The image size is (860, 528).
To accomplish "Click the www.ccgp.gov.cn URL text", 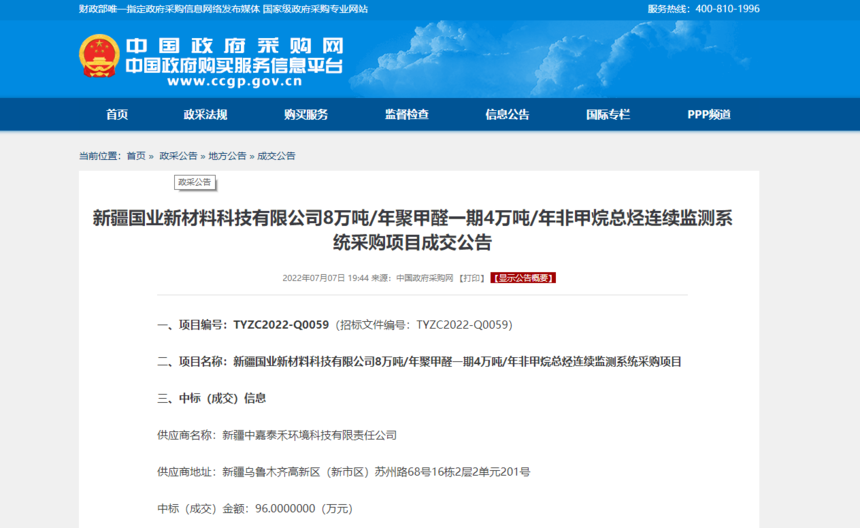I will pos(235,82).
